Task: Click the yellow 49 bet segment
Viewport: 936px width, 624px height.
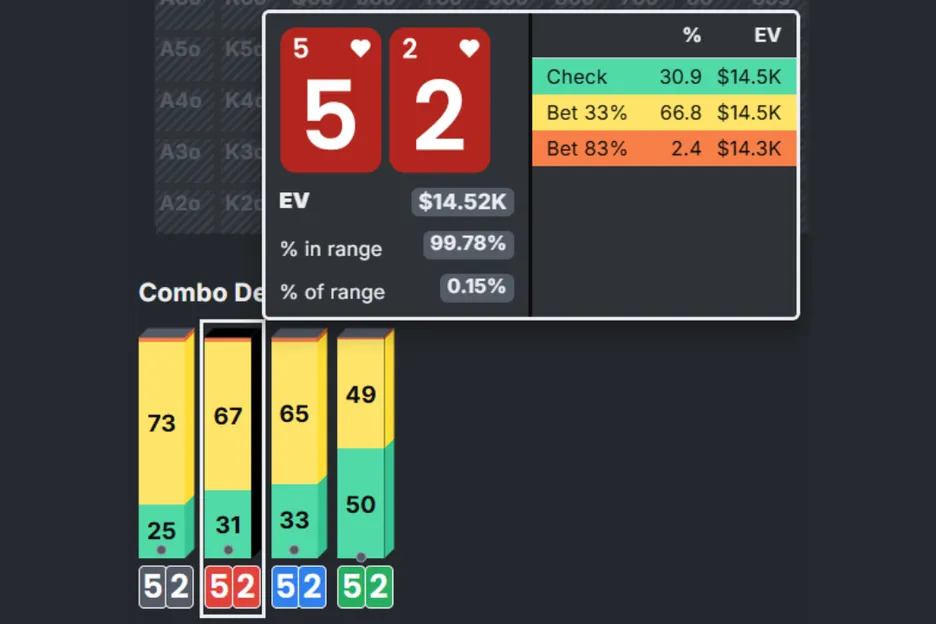Action: (361, 395)
